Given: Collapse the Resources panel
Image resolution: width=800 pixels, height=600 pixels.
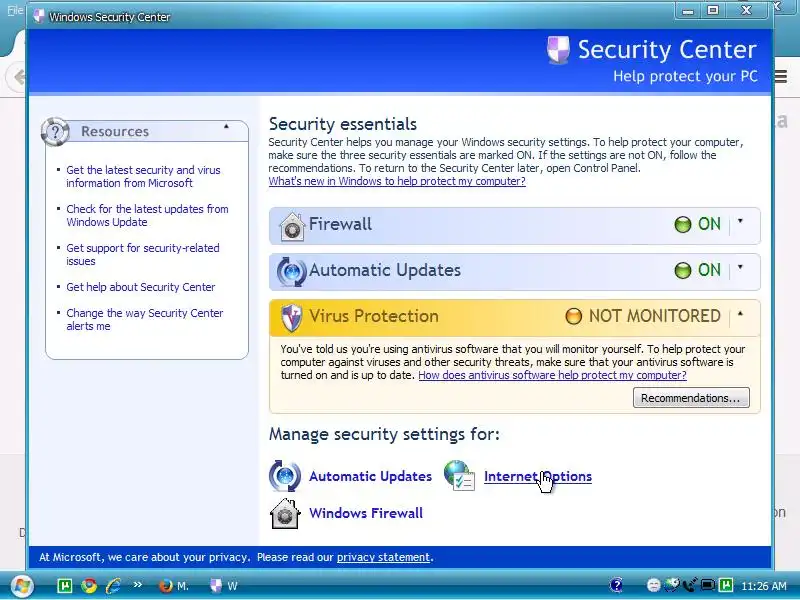Looking at the screenshot, I should pyautogui.click(x=227, y=126).
